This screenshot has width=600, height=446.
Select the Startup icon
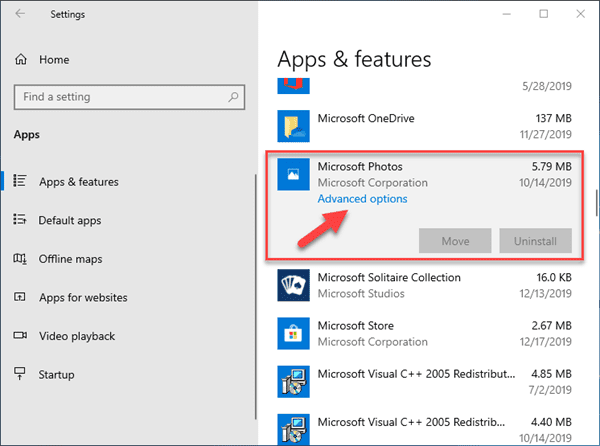(20, 373)
